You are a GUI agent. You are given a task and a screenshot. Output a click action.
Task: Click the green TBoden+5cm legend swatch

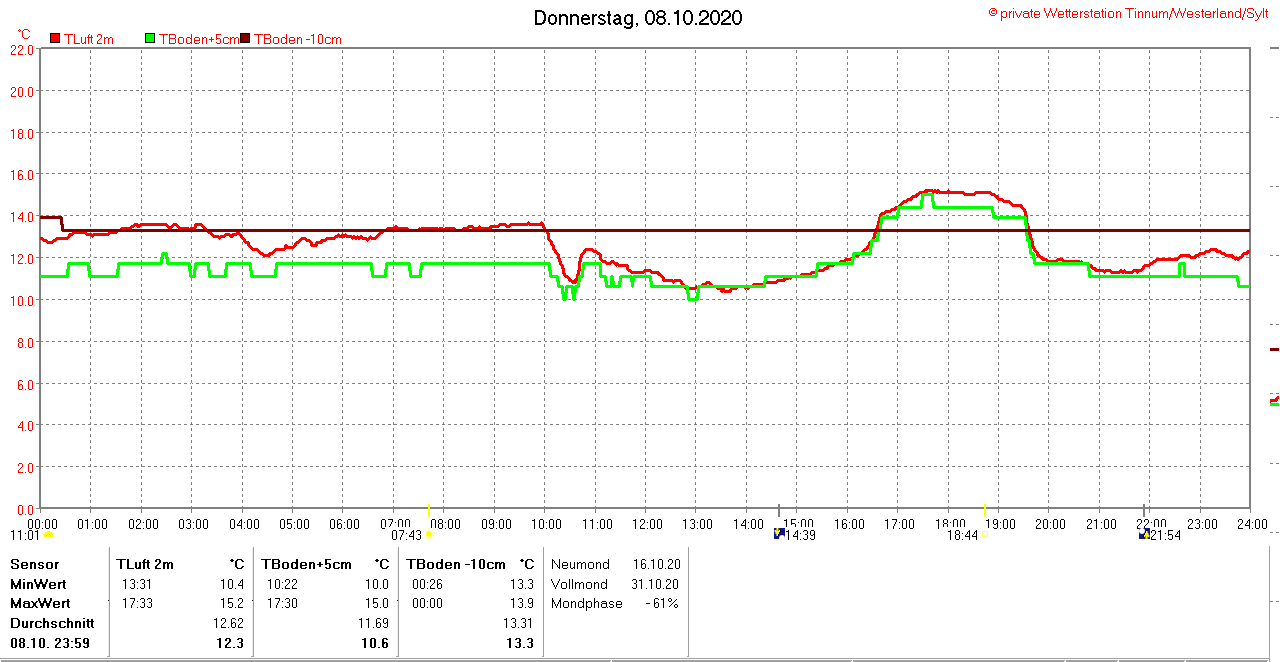(151, 39)
